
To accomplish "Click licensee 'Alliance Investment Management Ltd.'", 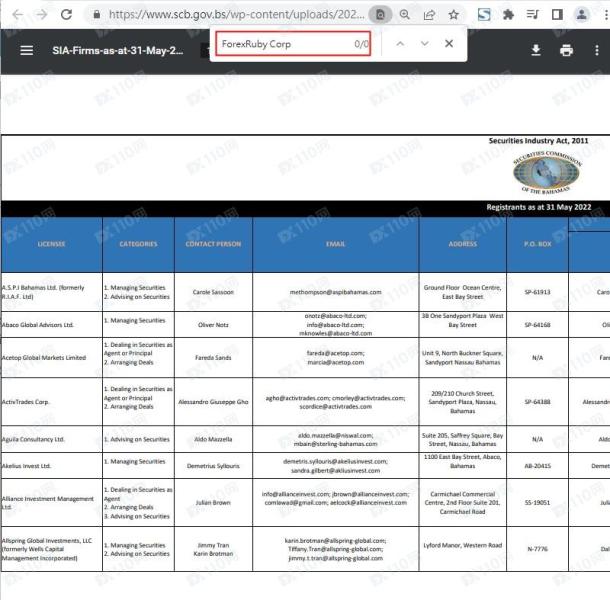I will tap(48, 503).
